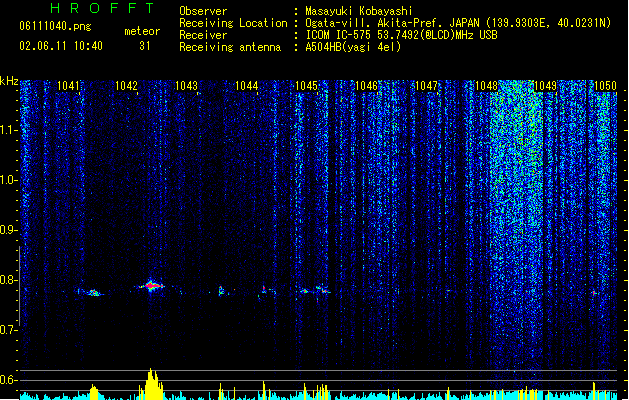This screenshot has width=629, height=400.
Task: Click the date stamp 02.06.11 10:40
Action: click(61, 46)
